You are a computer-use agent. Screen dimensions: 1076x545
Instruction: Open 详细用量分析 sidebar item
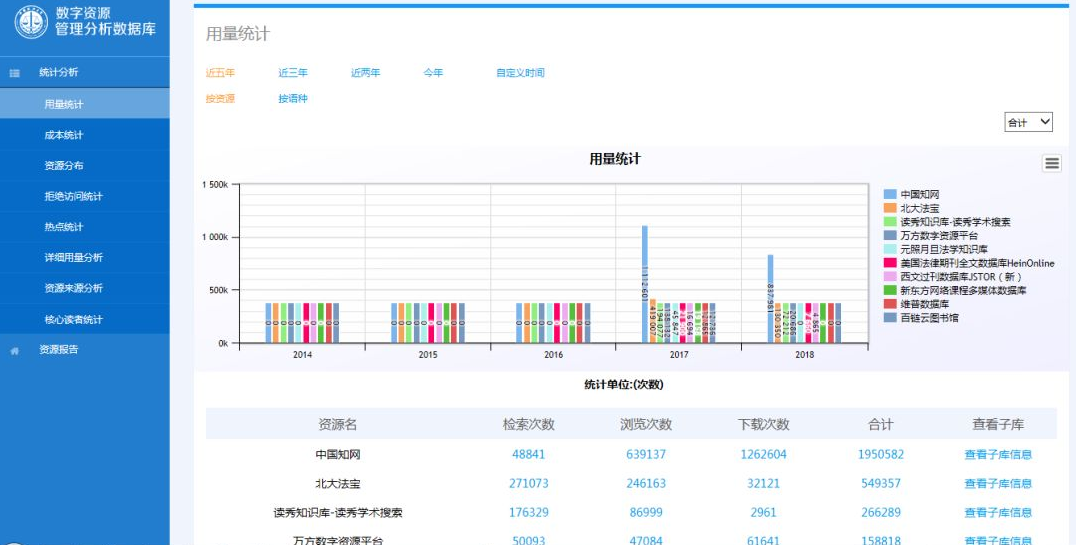coord(84,257)
